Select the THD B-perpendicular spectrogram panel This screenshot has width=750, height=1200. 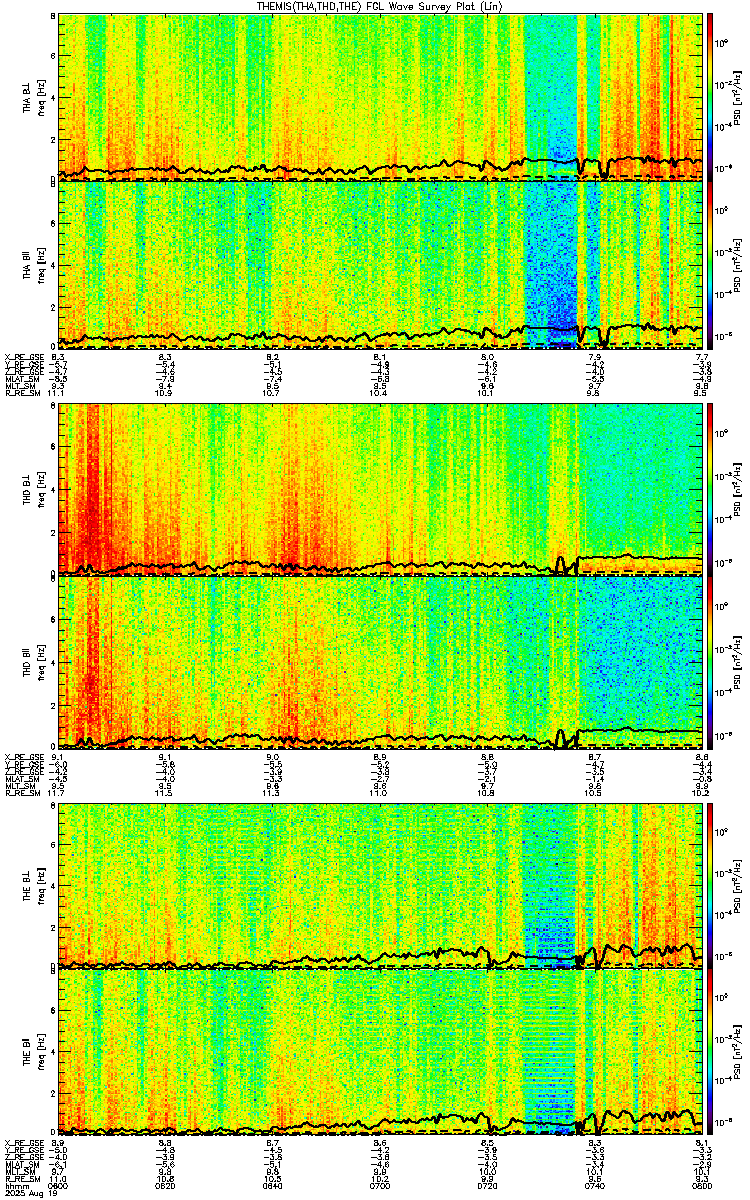click(381, 489)
